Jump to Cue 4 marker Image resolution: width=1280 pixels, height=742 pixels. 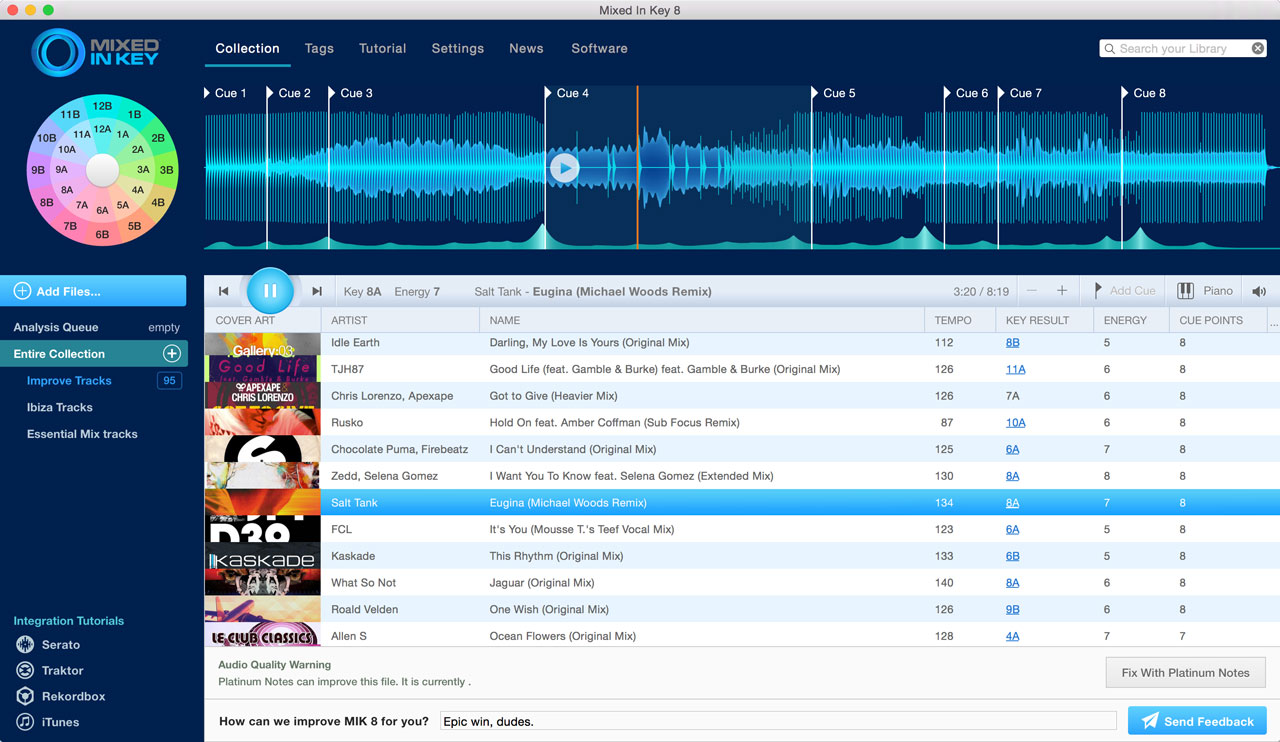click(567, 93)
